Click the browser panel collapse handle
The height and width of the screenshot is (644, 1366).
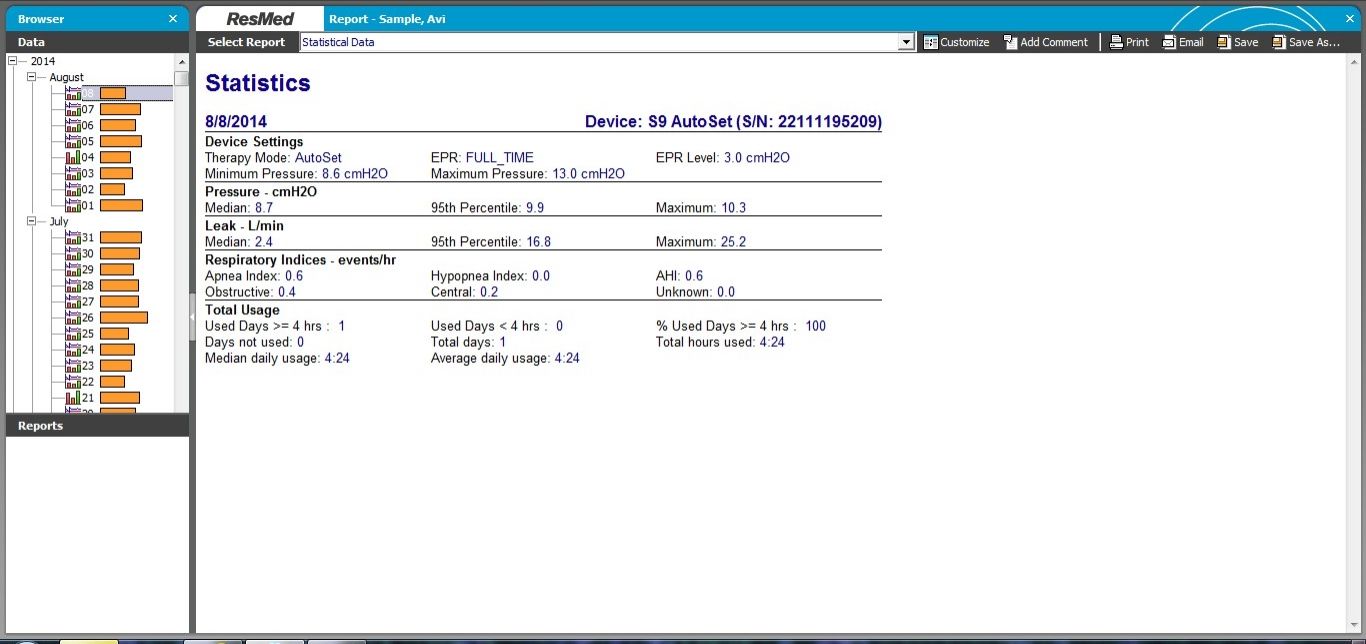[x=192, y=316]
